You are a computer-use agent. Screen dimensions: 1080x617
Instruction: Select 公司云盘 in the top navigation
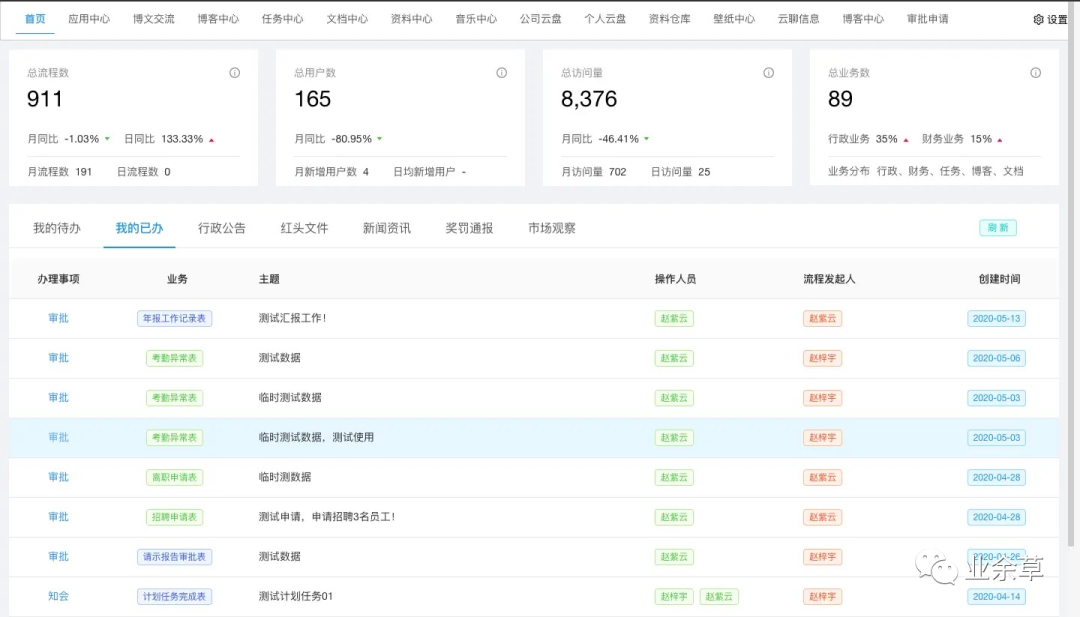click(x=540, y=19)
